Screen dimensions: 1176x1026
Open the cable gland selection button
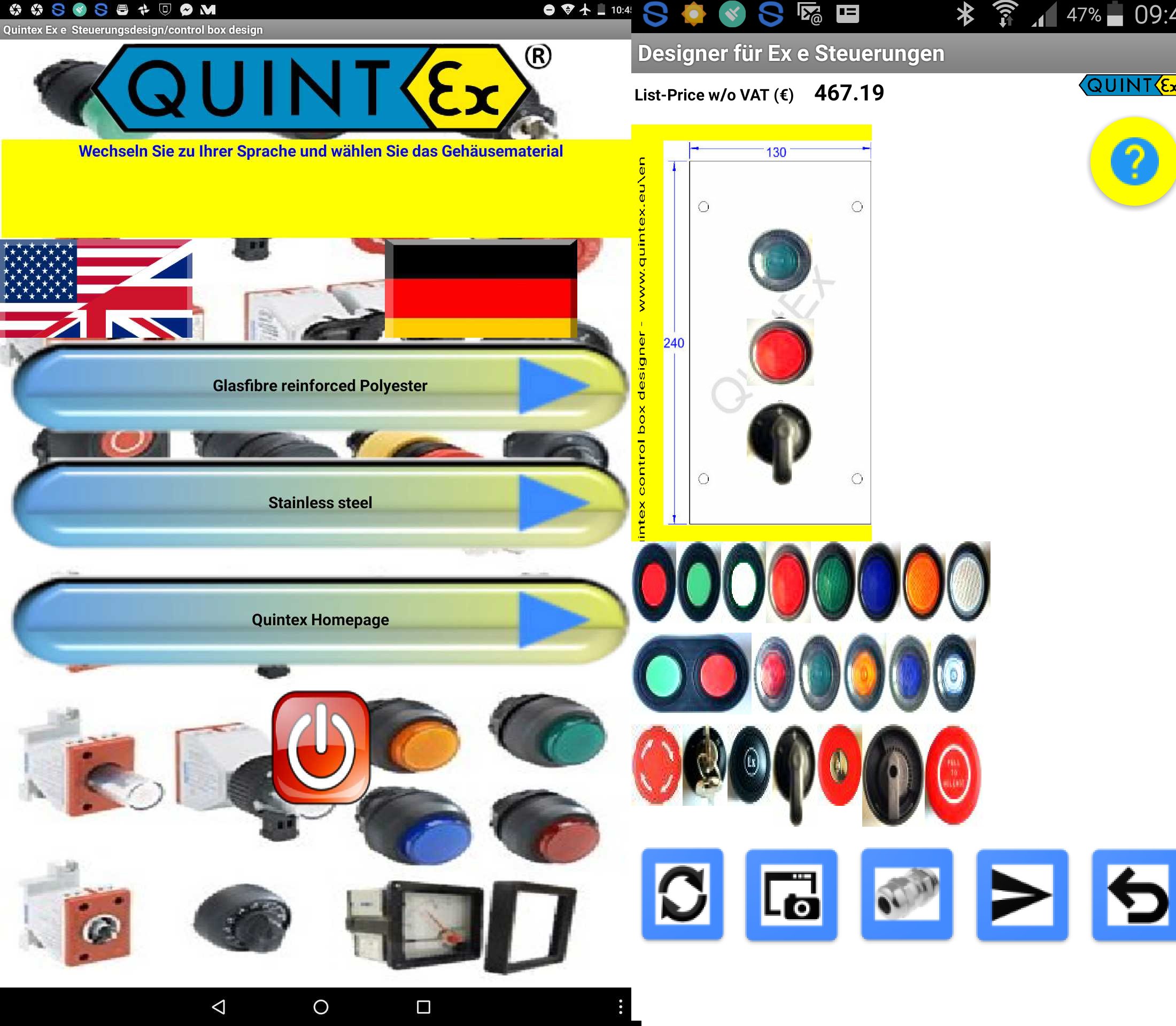click(907, 895)
